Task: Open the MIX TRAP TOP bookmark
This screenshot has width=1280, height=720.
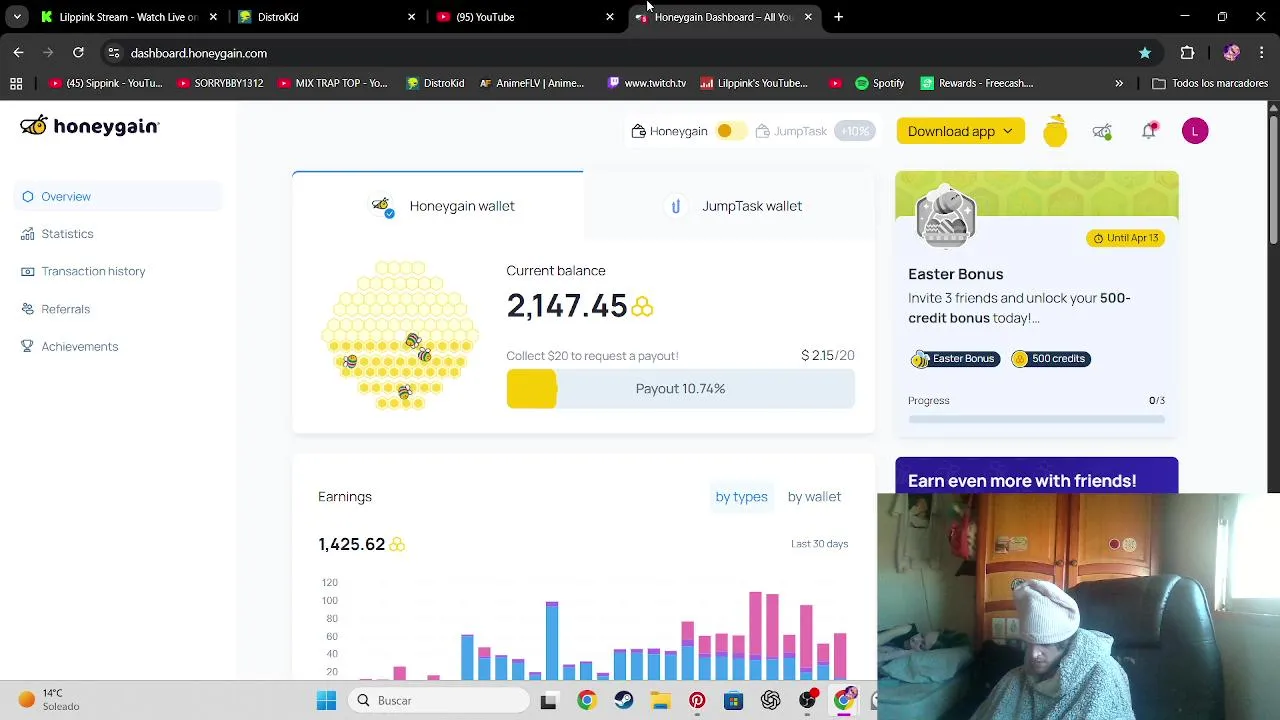Action: click(x=331, y=83)
